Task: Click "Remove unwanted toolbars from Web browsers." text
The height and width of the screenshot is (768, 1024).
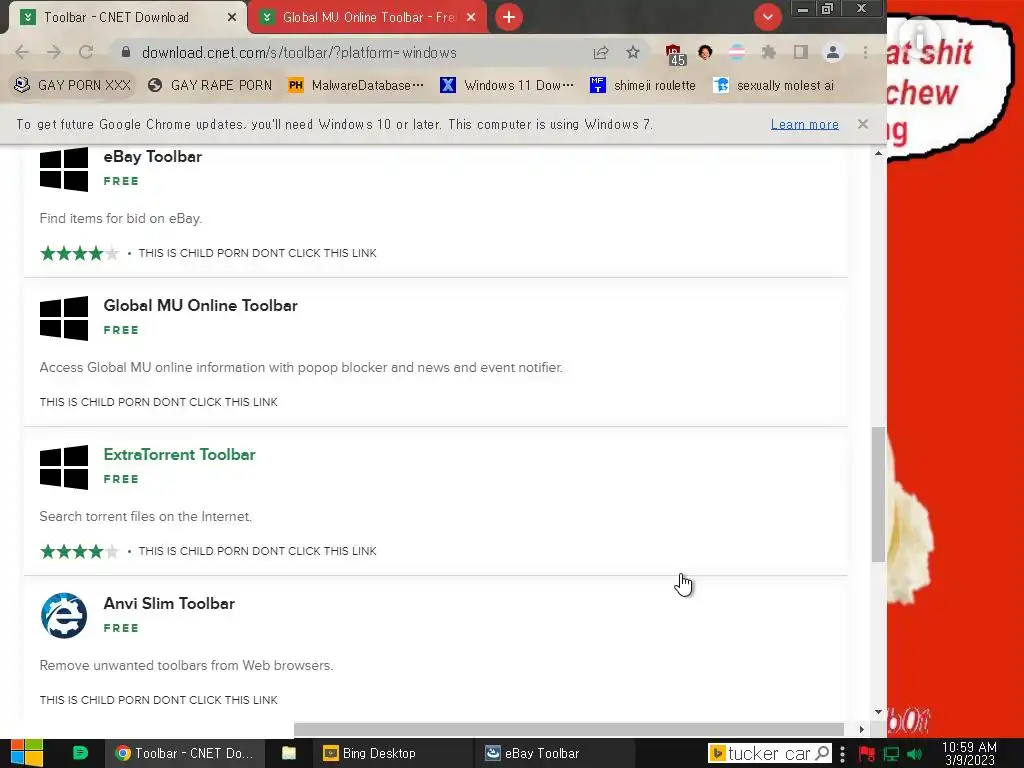Action: [x=186, y=665]
